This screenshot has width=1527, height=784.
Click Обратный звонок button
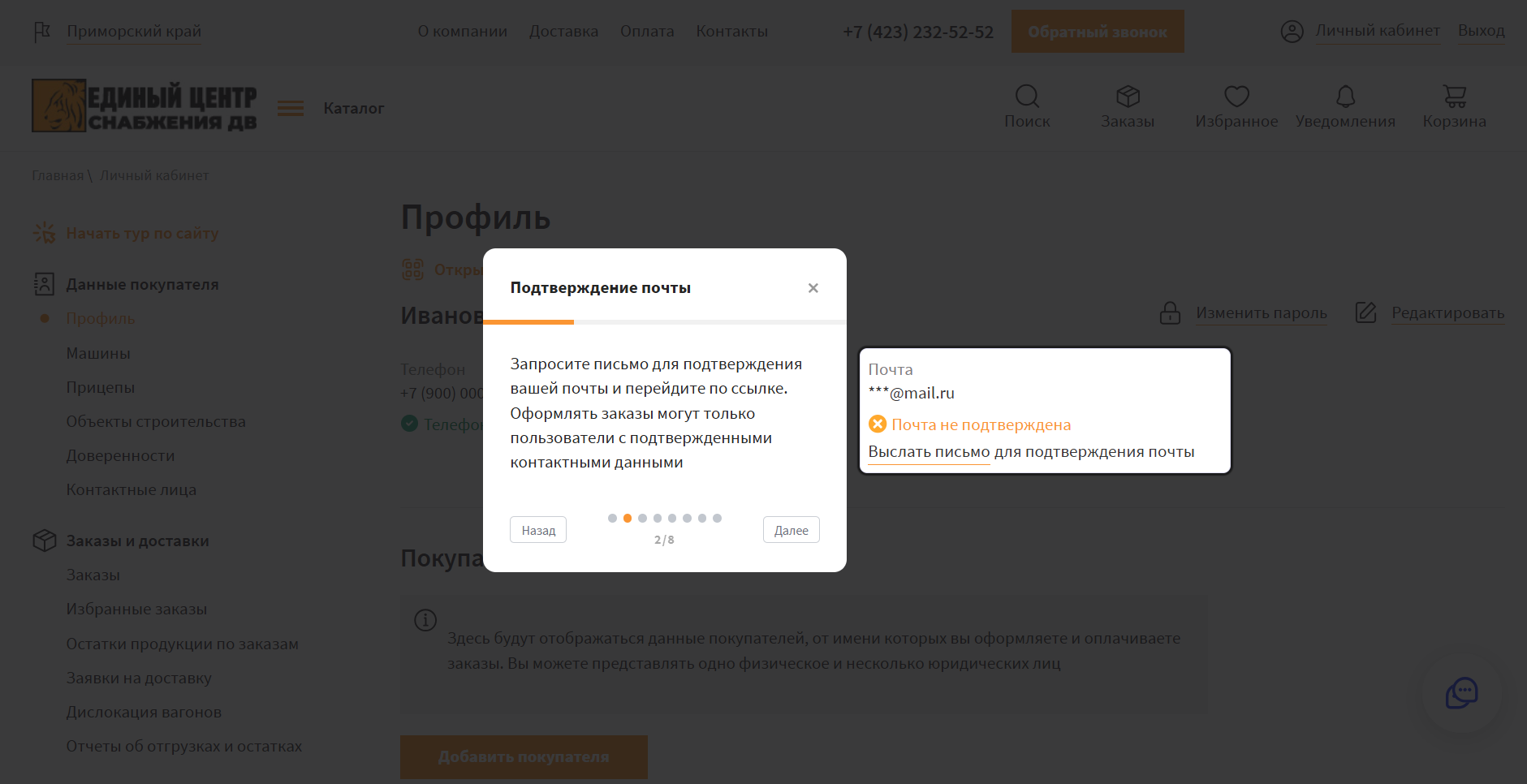[1097, 32]
